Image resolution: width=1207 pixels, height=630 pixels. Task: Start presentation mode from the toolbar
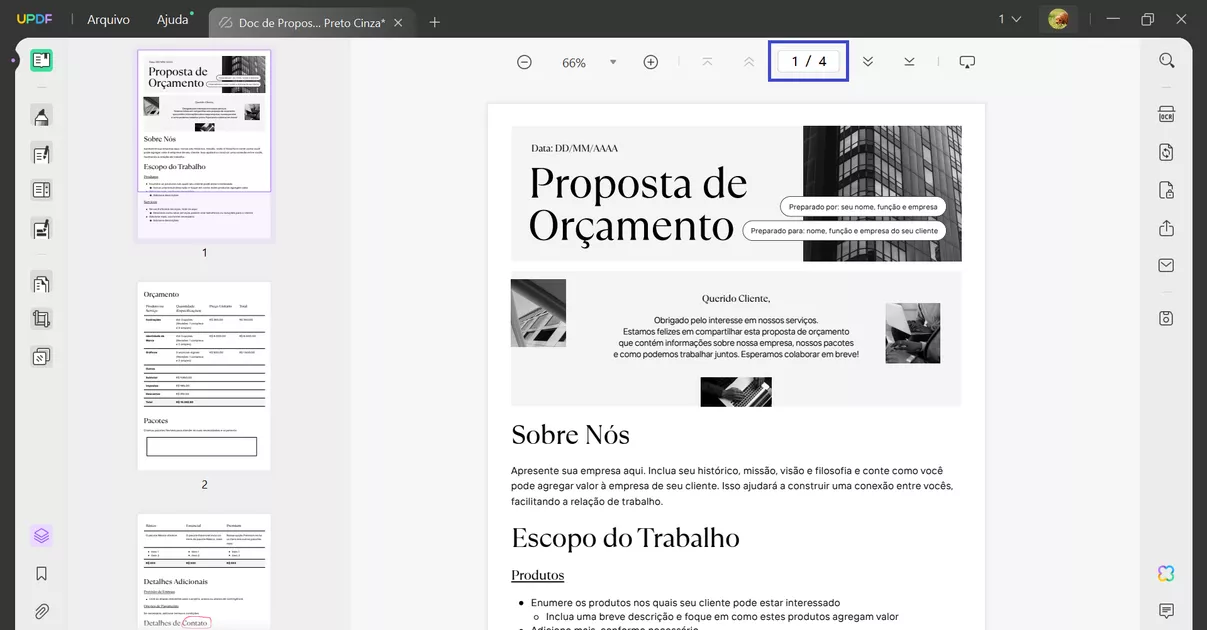(x=966, y=61)
